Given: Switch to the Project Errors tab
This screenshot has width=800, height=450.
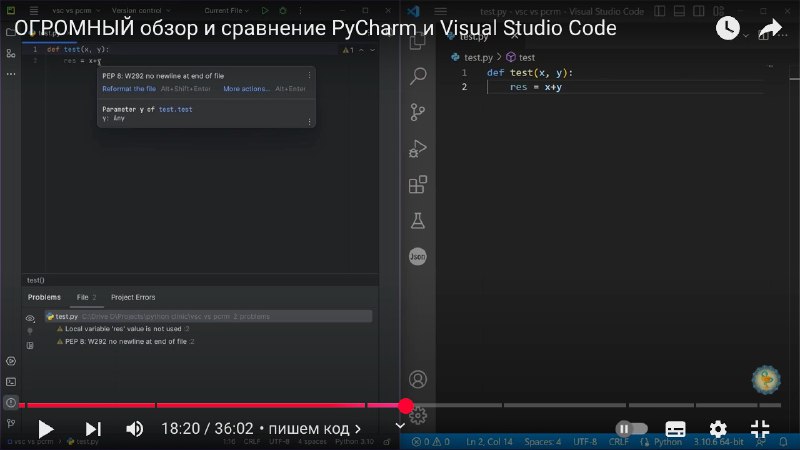Looking at the screenshot, I should point(133,297).
